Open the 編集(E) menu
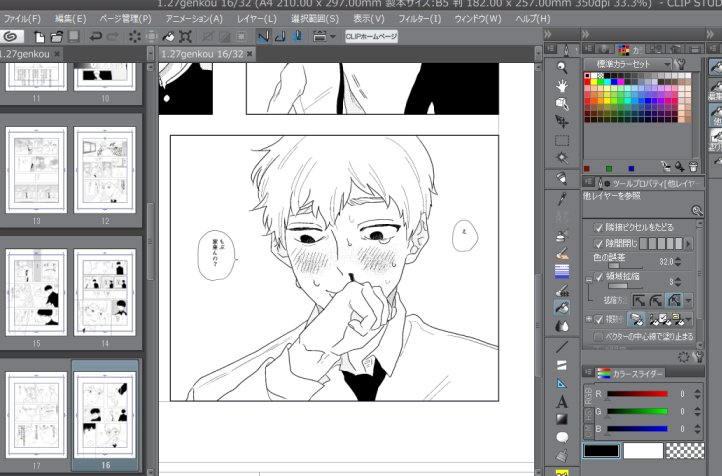This screenshot has width=722, height=476. coord(70,19)
